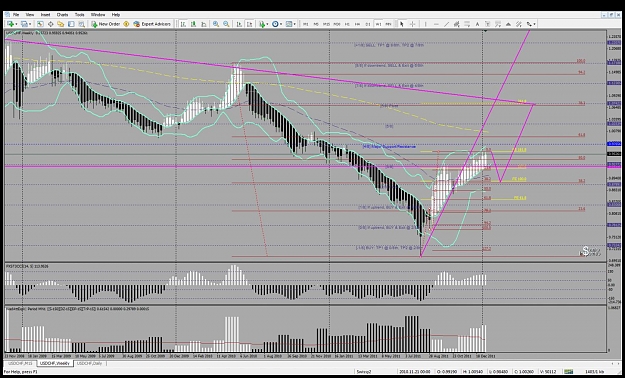Show the Navigator panel
This screenshot has height=378, width=625.
click(61, 24)
